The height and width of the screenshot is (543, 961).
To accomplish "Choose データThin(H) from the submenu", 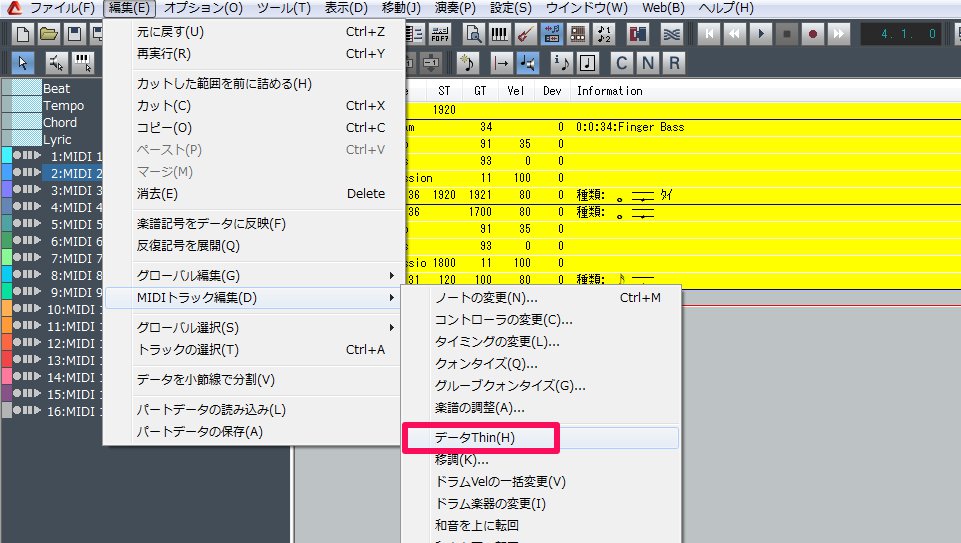I will tap(476, 438).
